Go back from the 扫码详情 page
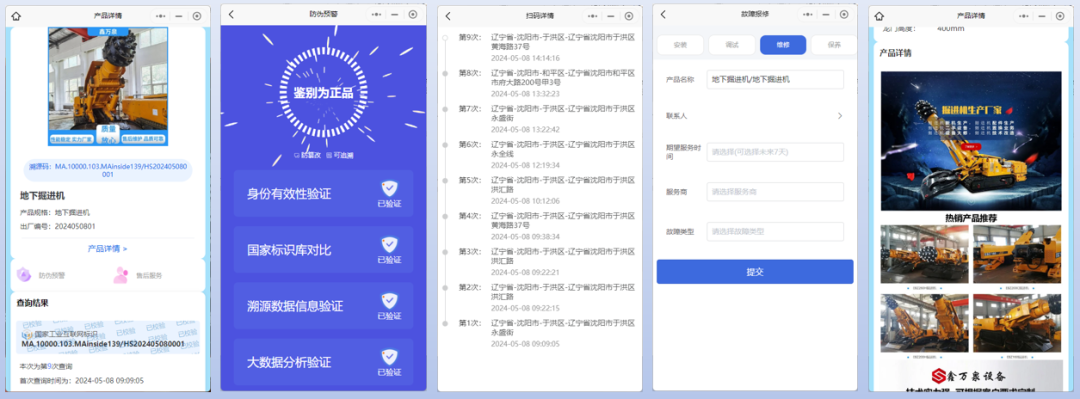Viewport: 1080px width, 399px height. coord(448,15)
